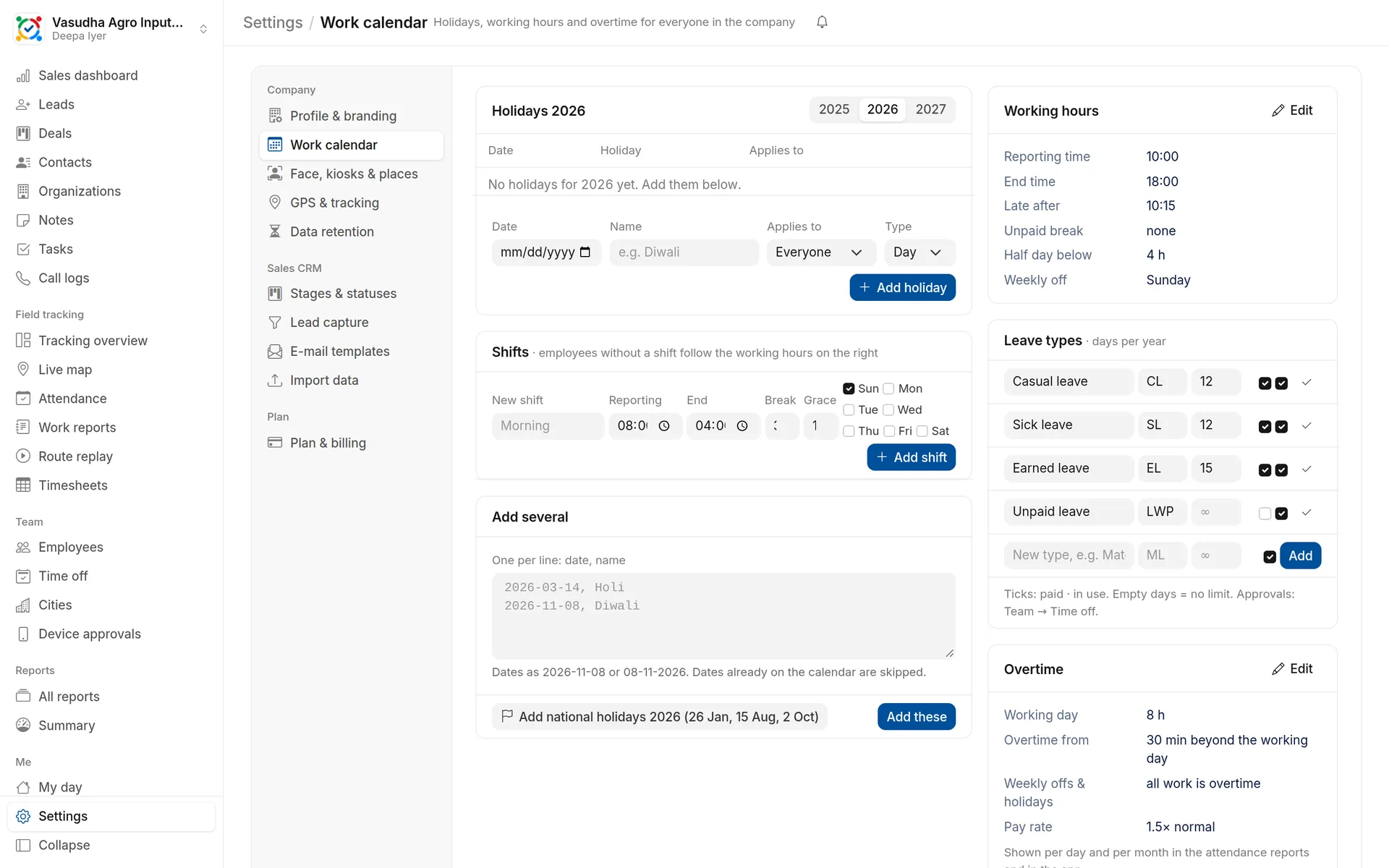
Task: Check the Sat weekday checkbox
Action: point(922,431)
